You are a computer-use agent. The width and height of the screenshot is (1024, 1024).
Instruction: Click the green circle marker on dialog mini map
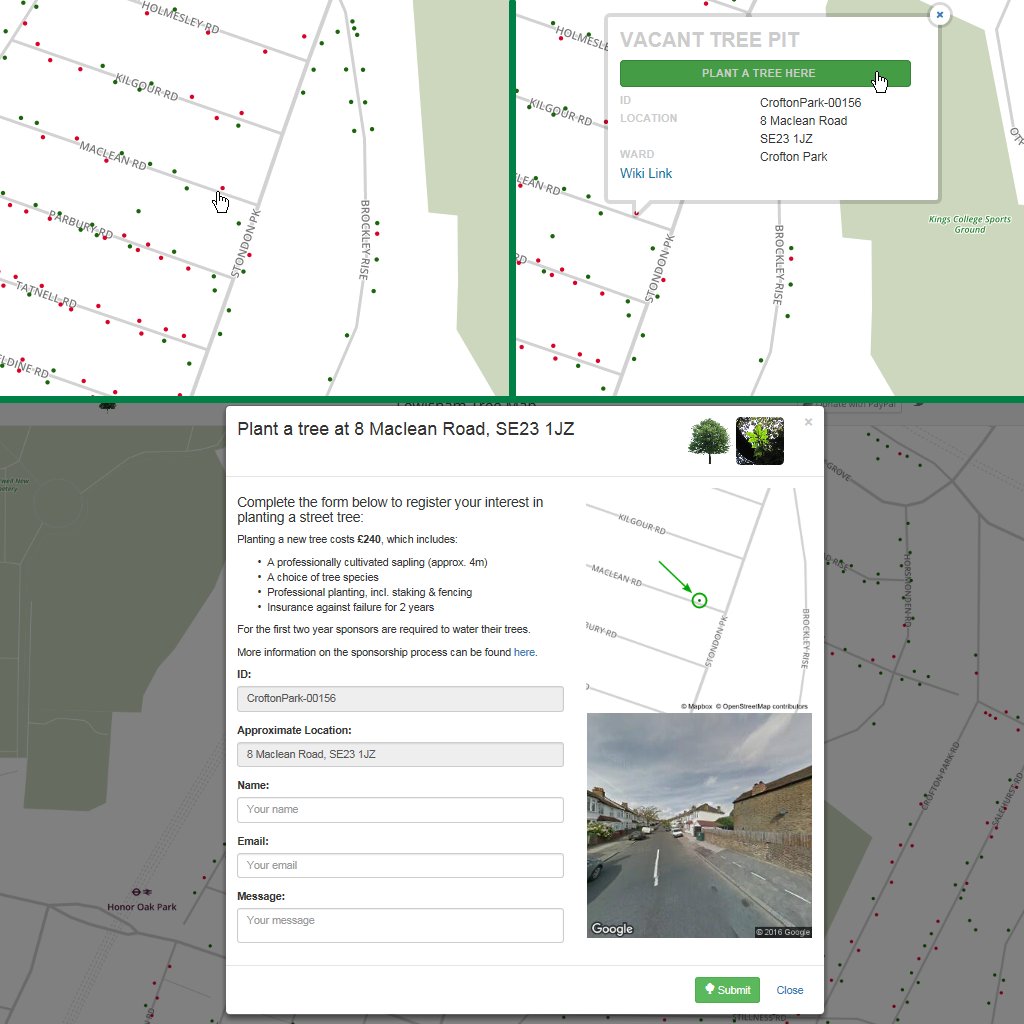coord(699,600)
